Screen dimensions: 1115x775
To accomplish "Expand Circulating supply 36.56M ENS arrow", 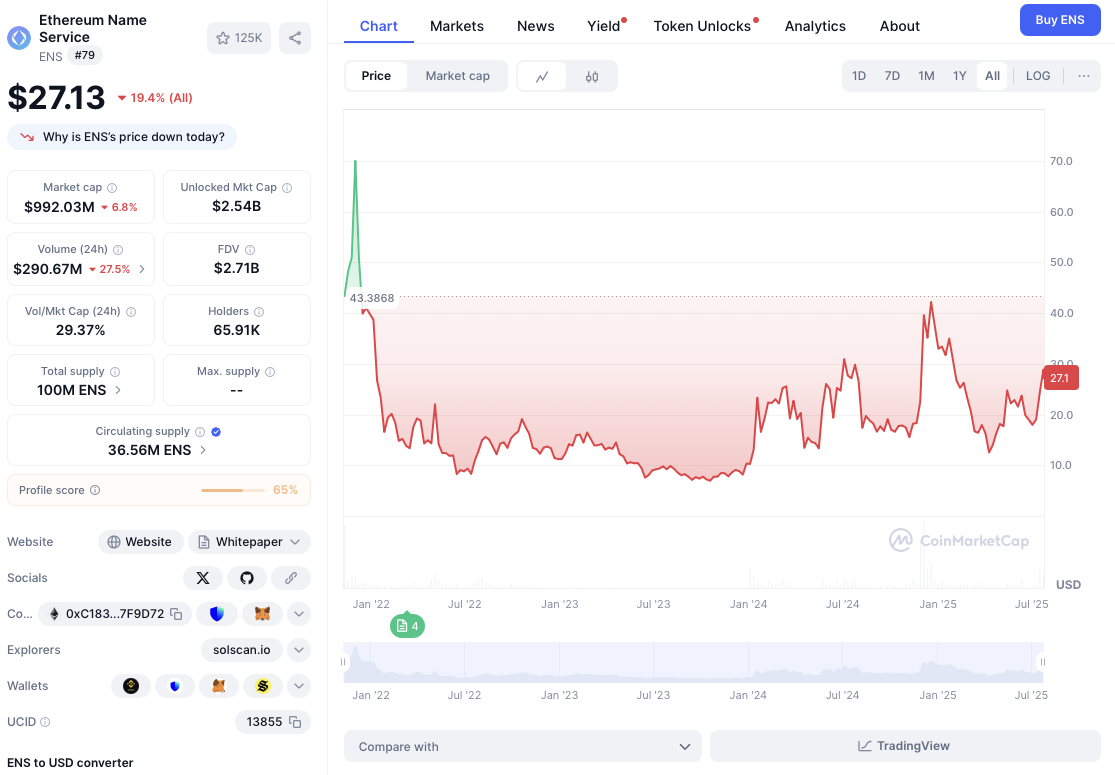I will [203, 450].
